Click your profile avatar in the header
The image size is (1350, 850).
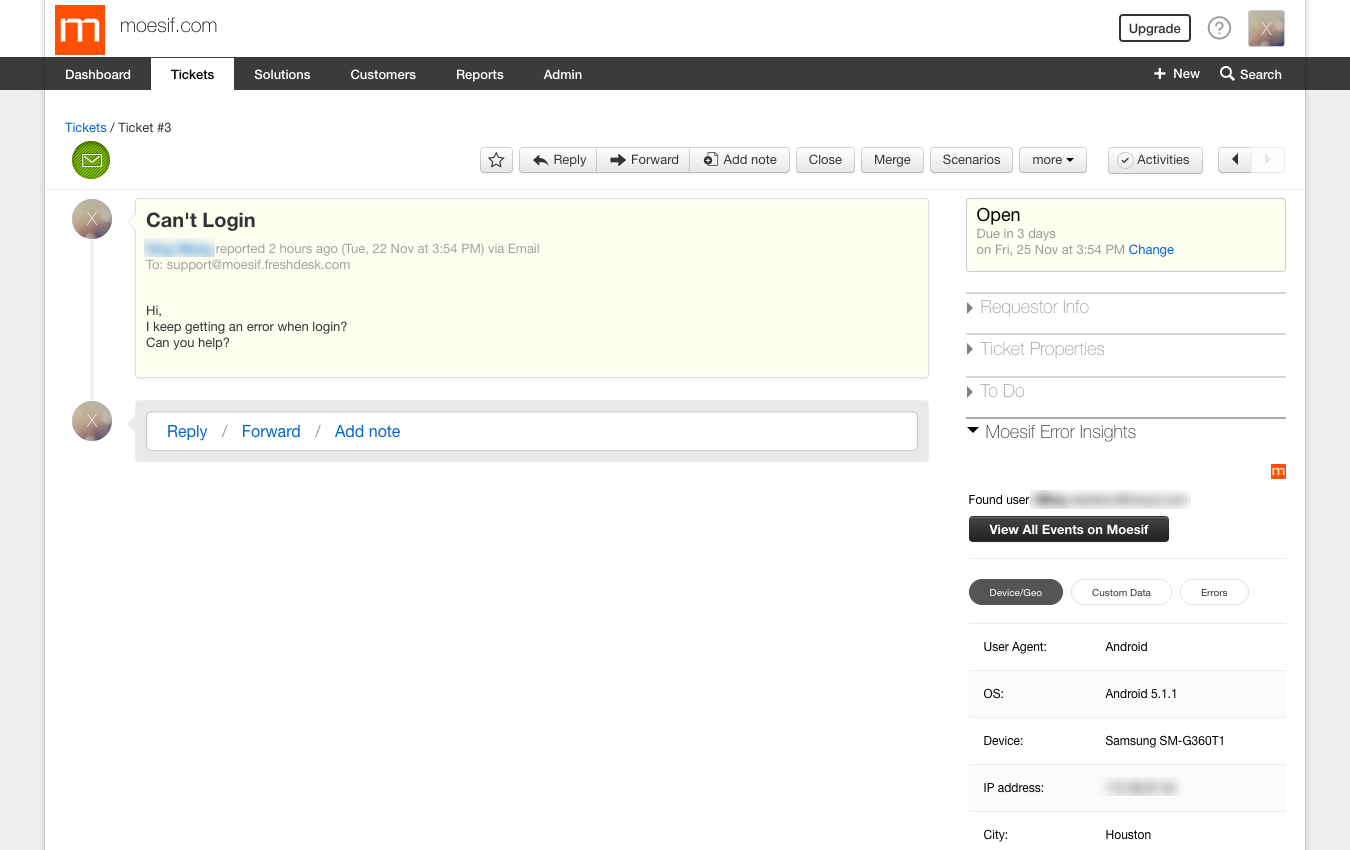pos(1266,28)
